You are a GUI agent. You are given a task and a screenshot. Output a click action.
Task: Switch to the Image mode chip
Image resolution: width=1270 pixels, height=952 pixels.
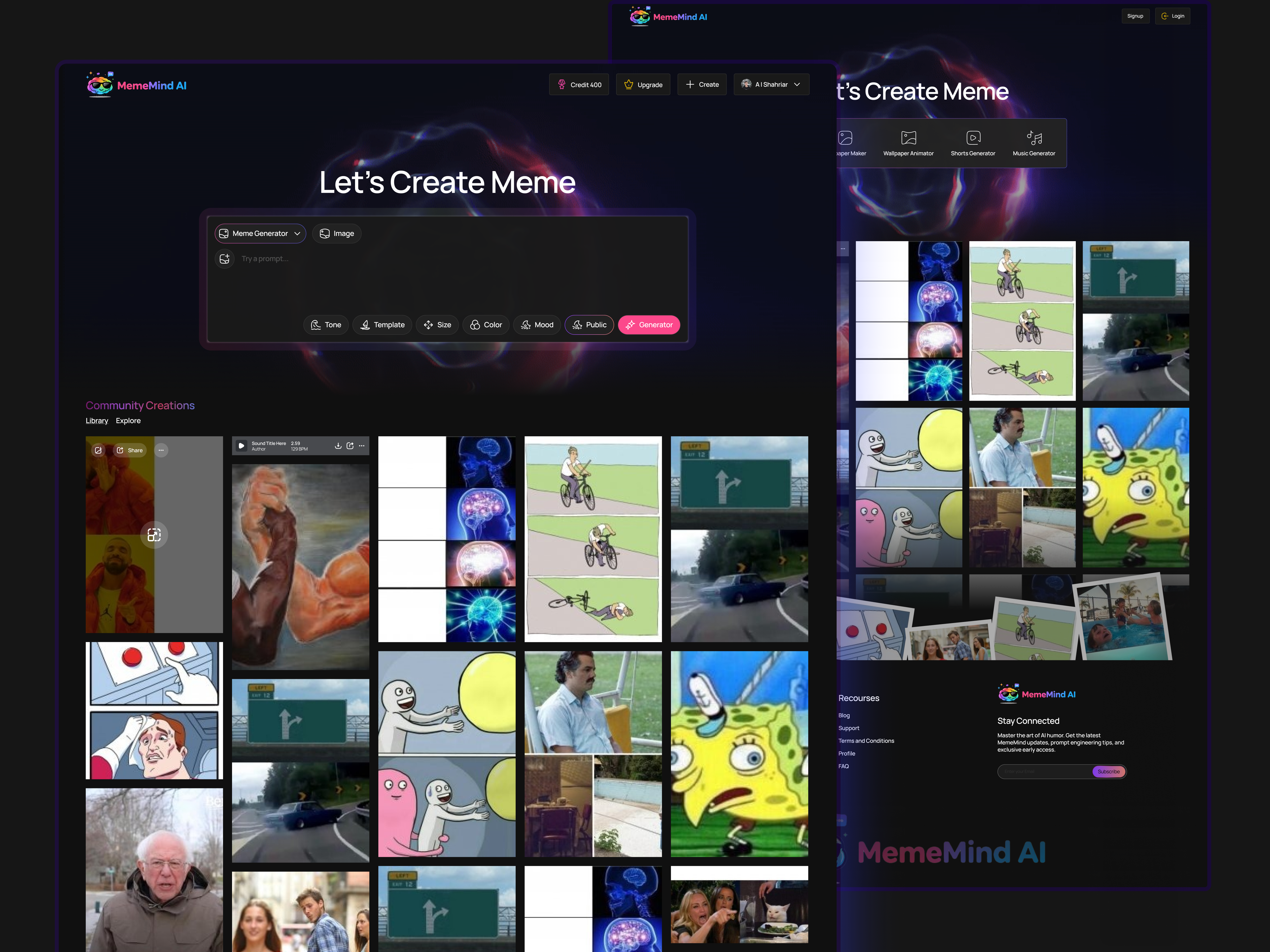337,234
